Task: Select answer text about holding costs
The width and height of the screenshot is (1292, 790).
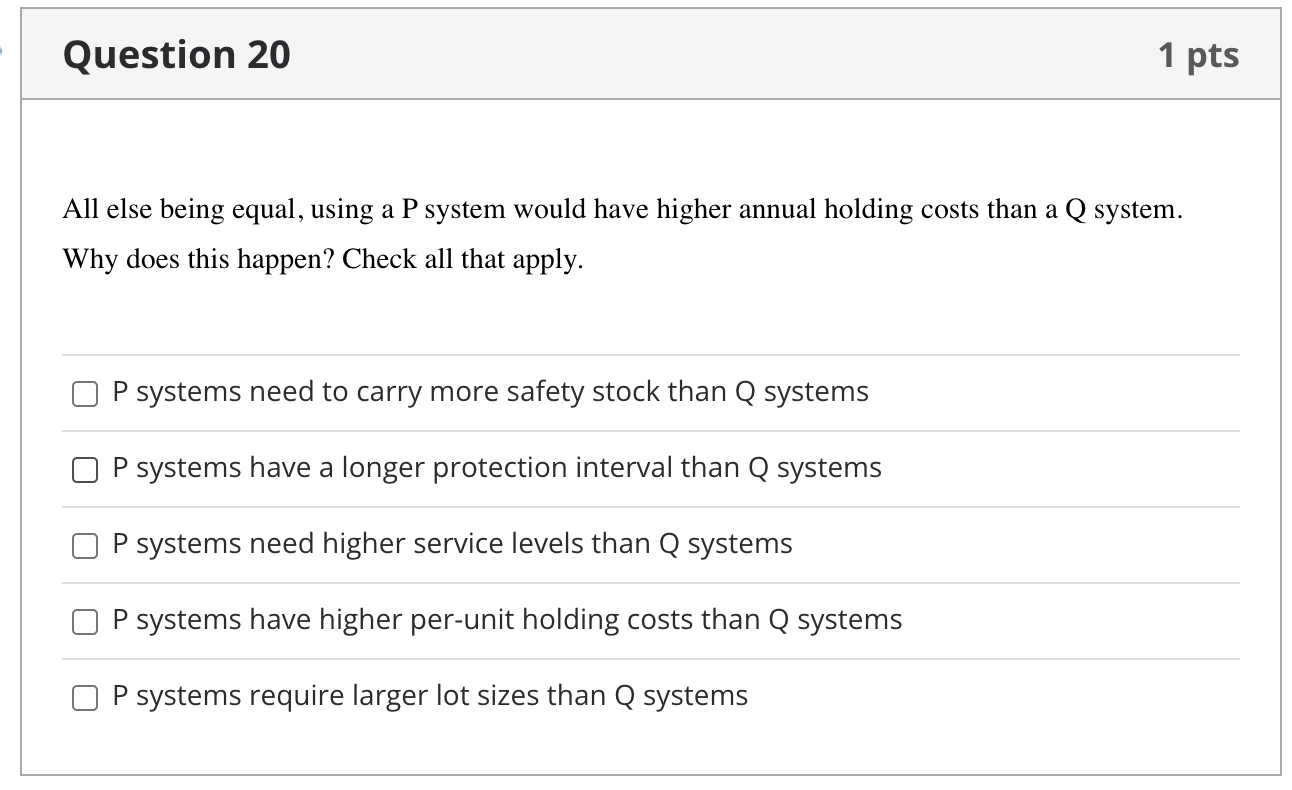Action: click(508, 620)
